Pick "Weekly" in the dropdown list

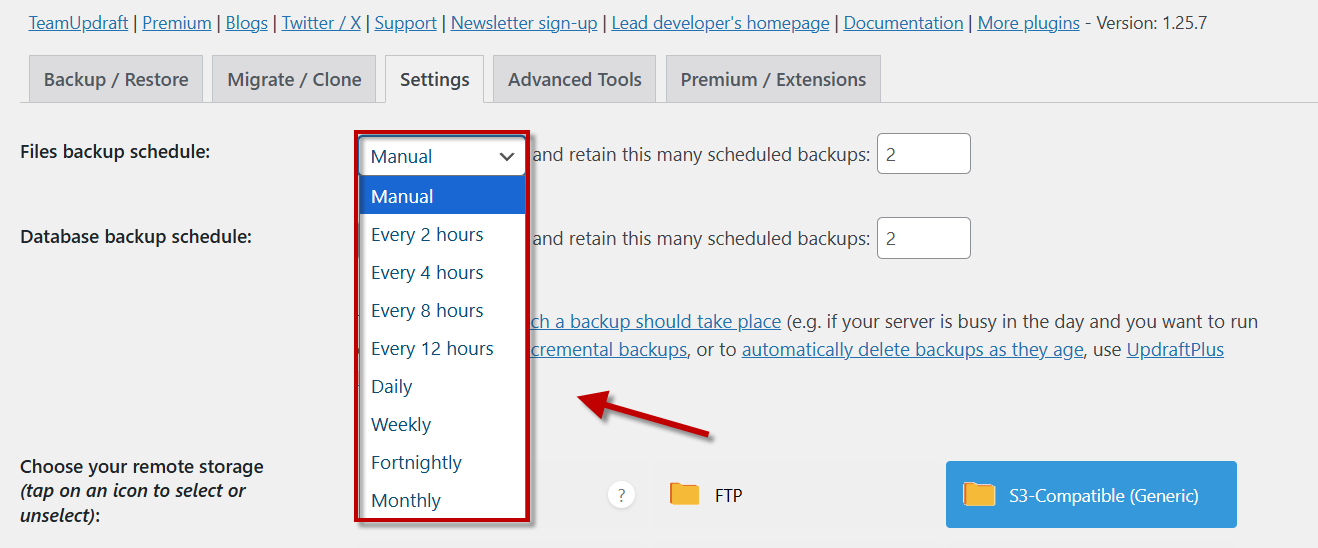tap(401, 425)
